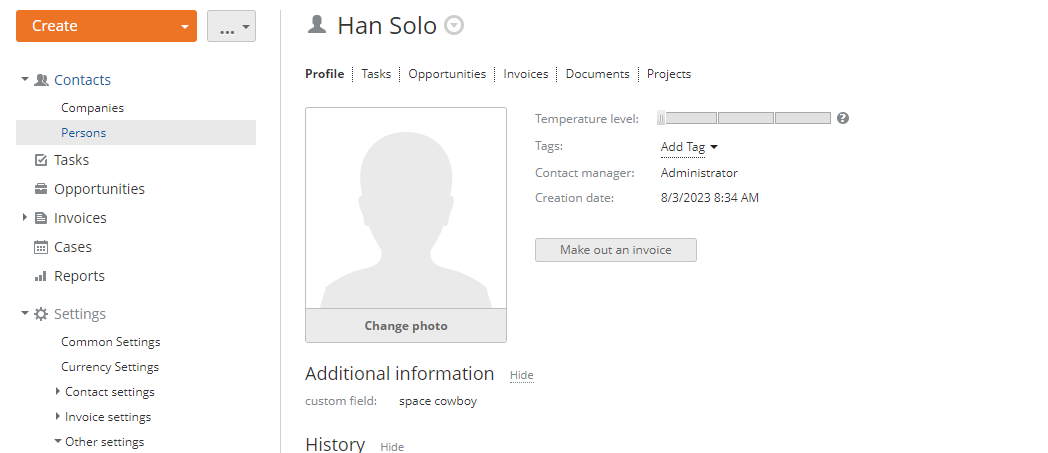Image resolution: width=1048 pixels, height=453 pixels.
Task: Click the Administrator contact manager value
Action: click(699, 173)
